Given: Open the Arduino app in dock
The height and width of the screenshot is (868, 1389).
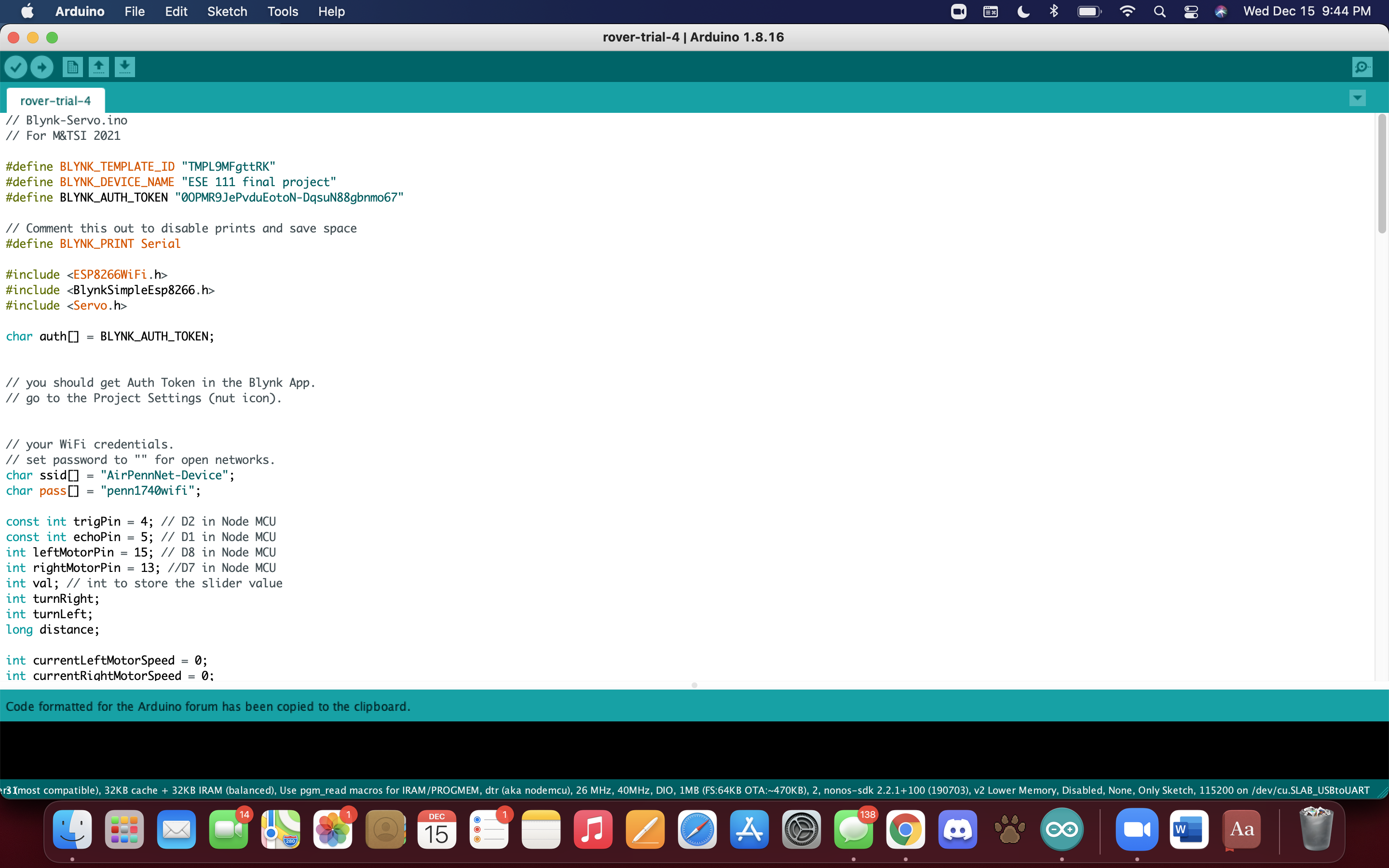Looking at the screenshot, I should [1061, 829].
